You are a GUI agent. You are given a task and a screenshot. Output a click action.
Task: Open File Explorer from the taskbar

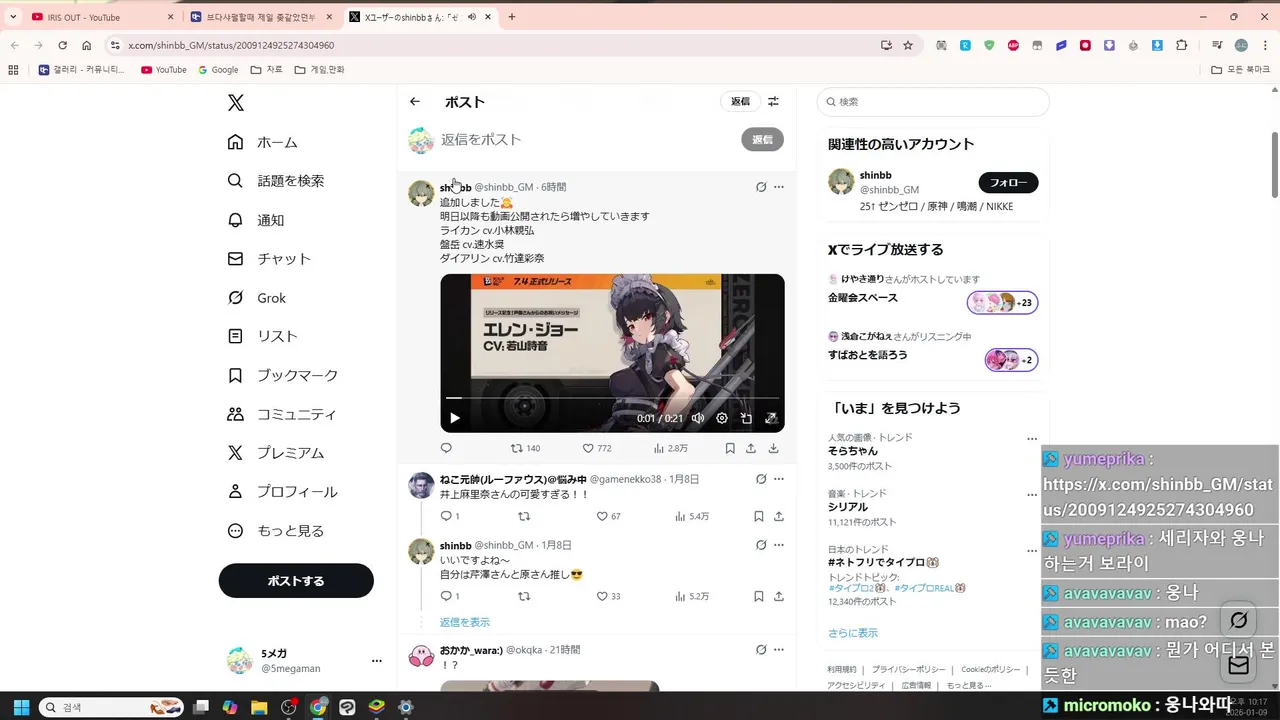[259, 707]
